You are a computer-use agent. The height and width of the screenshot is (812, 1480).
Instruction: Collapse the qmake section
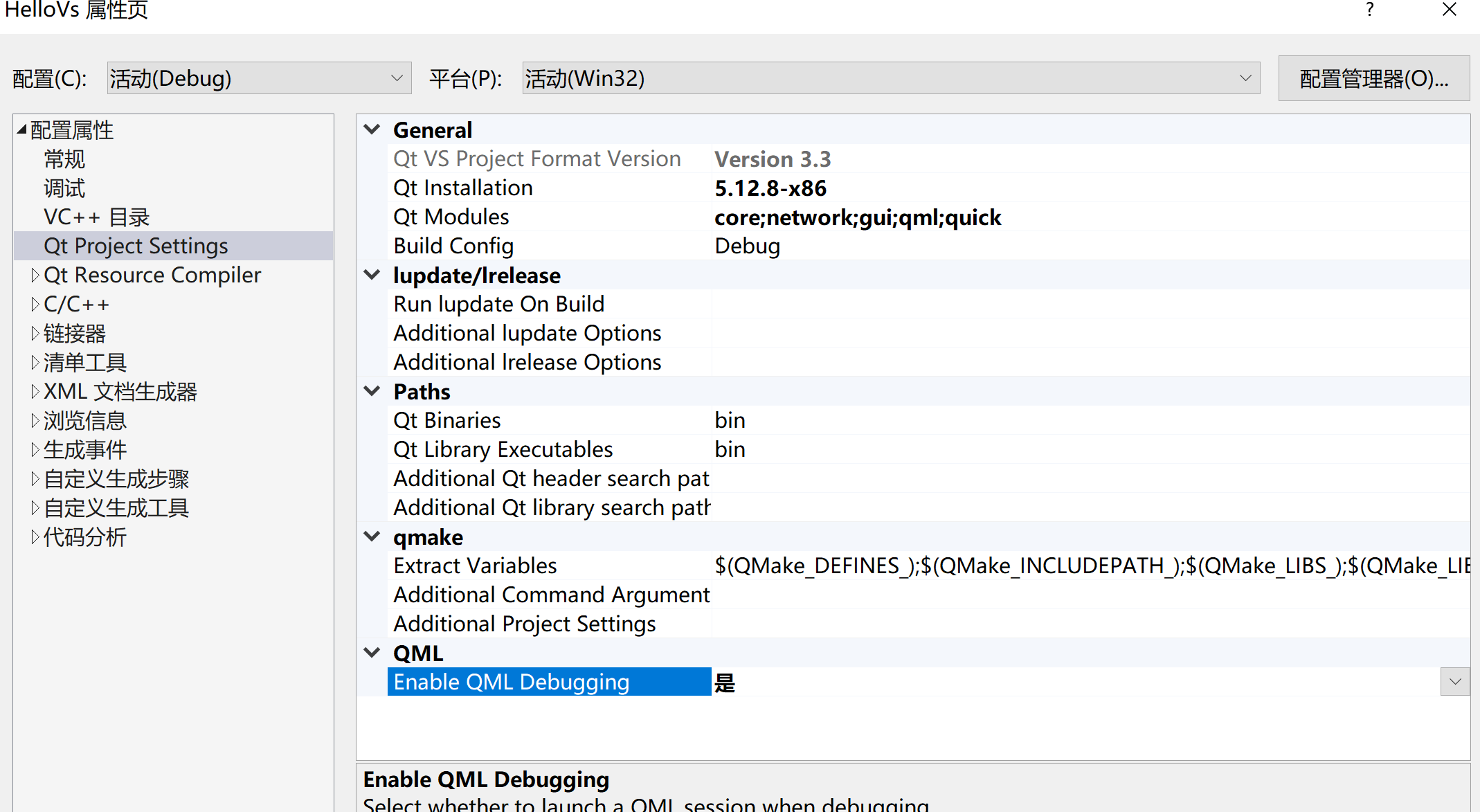point(372,536)
